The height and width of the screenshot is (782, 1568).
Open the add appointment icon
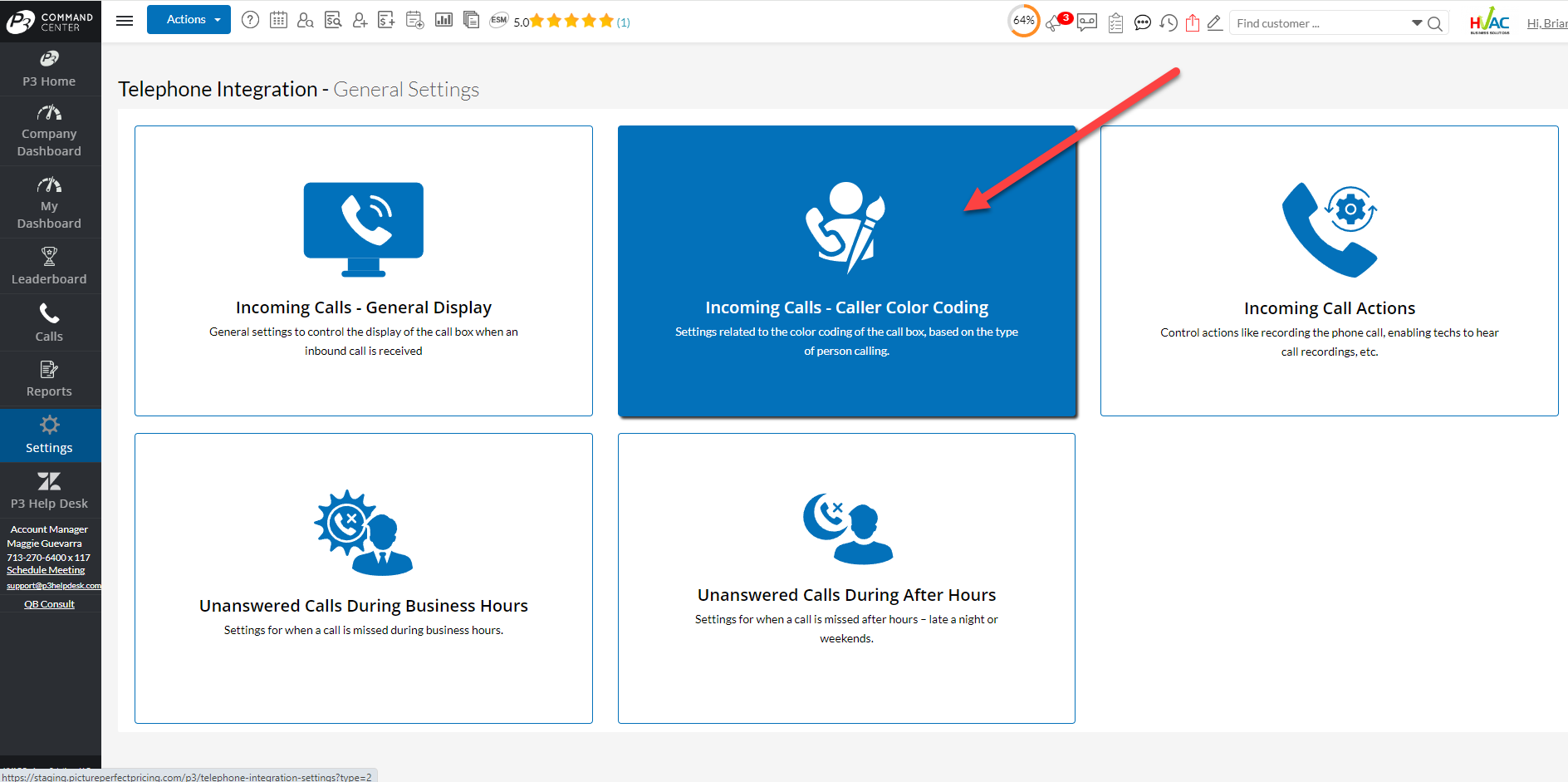pyautogui.click(x=414, y=19)
